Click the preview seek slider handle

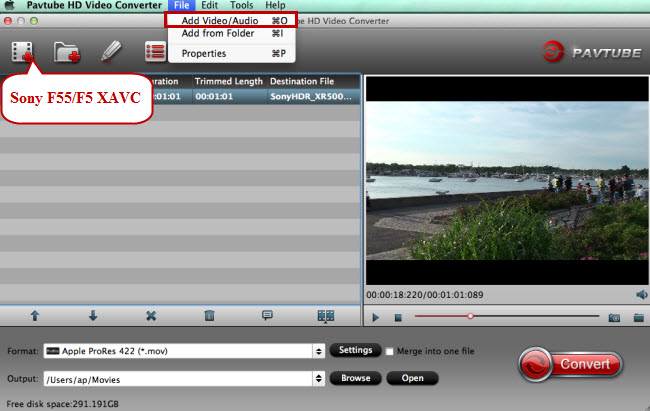point(470,316)
